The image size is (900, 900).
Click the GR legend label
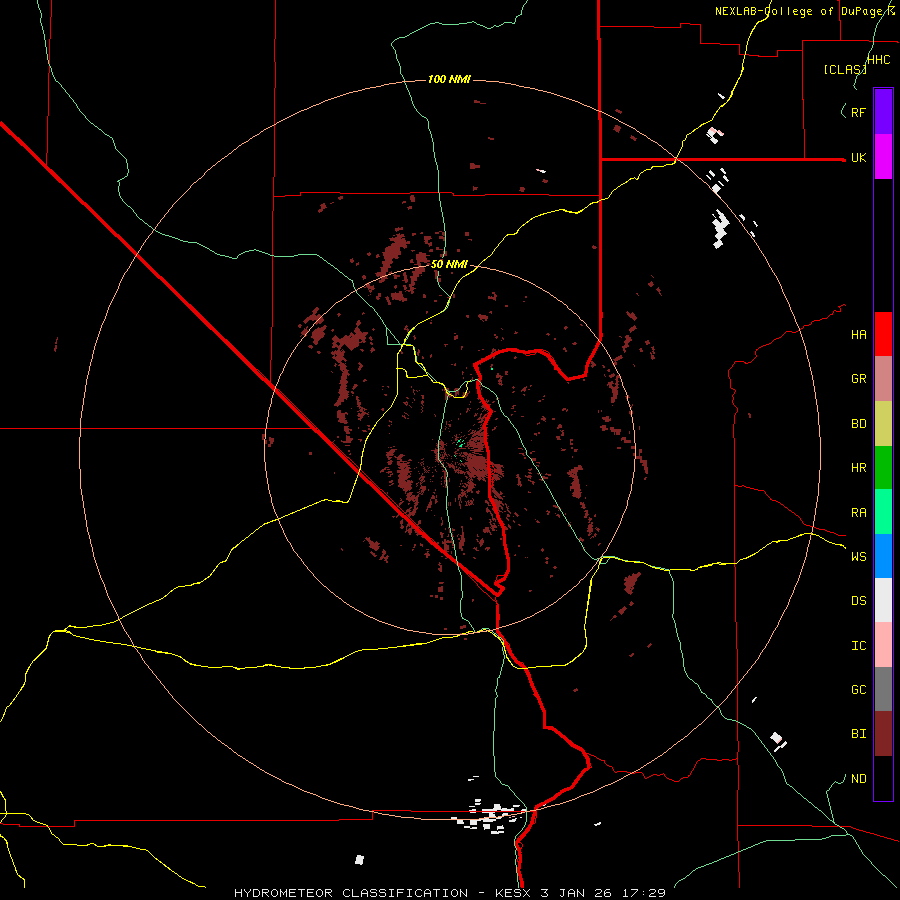(858, 379)
